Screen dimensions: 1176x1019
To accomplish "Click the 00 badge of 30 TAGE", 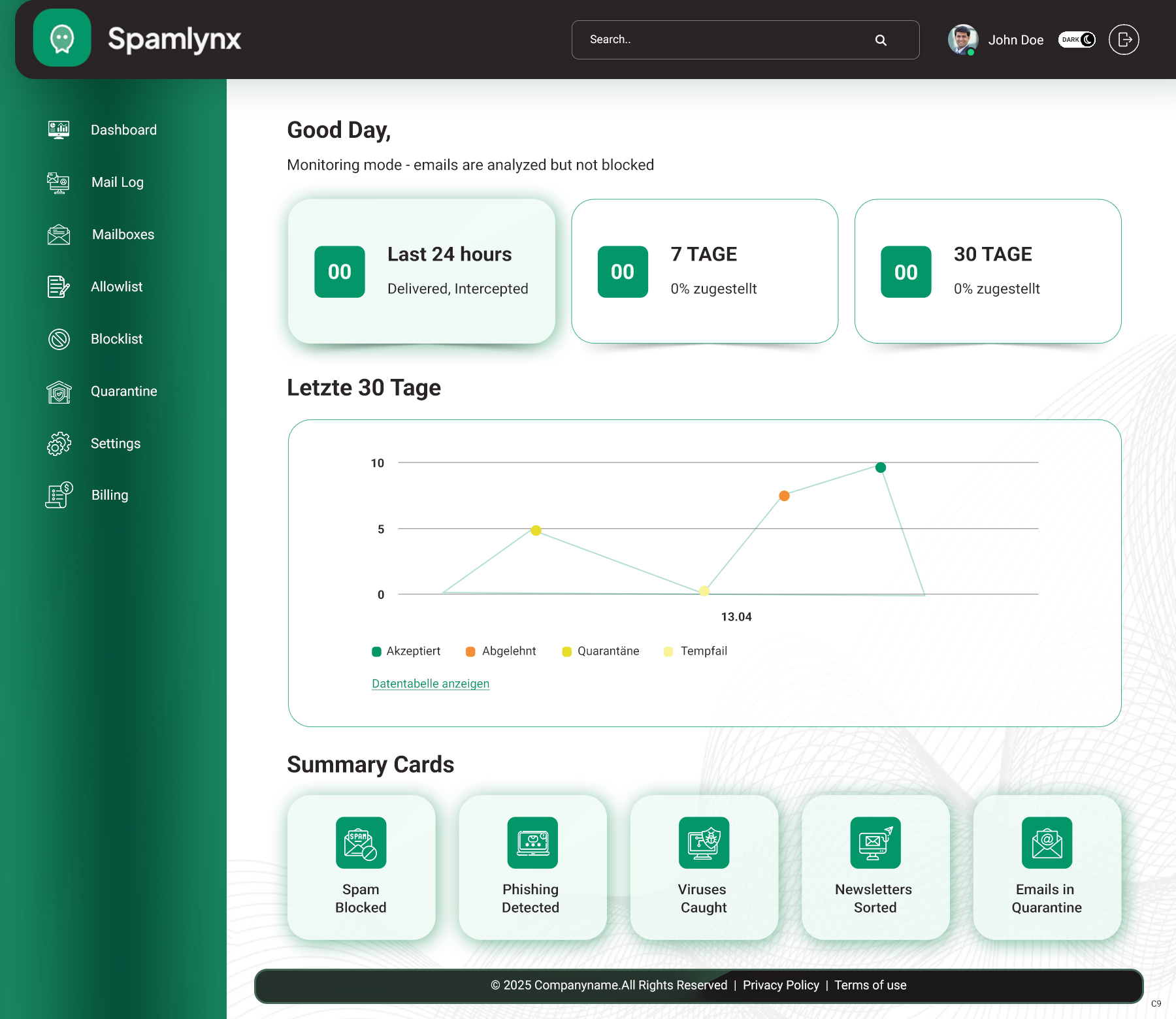I will [906, 272].
